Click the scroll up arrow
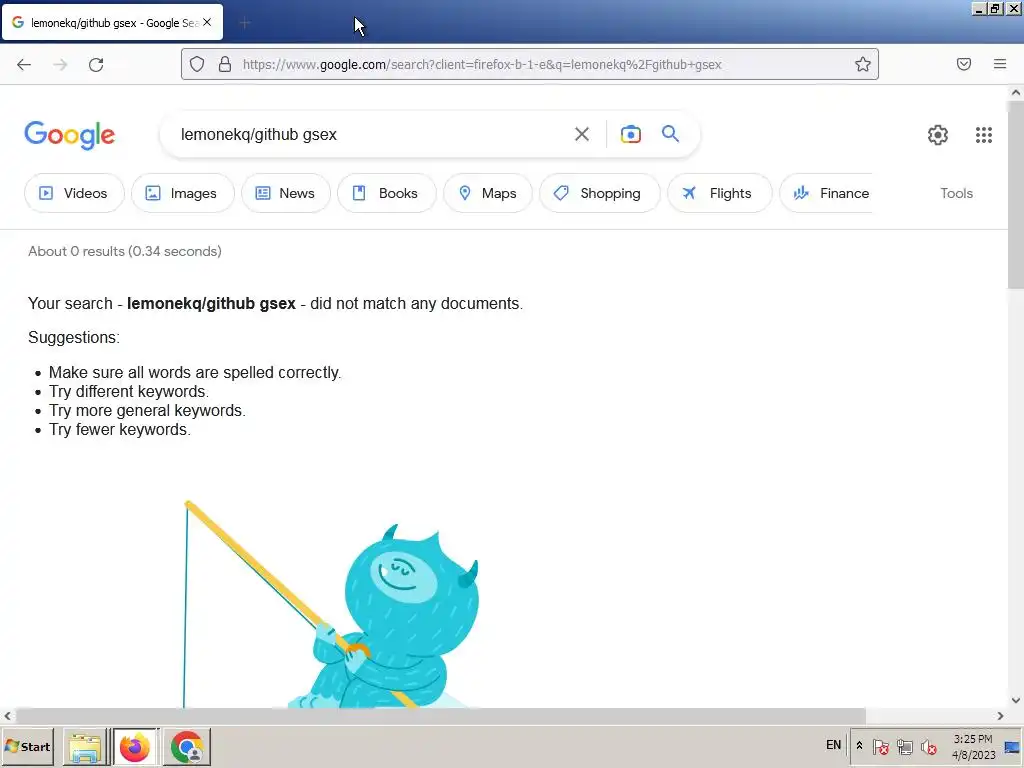Screen dimensions: 1024x768 point(1016,93)
